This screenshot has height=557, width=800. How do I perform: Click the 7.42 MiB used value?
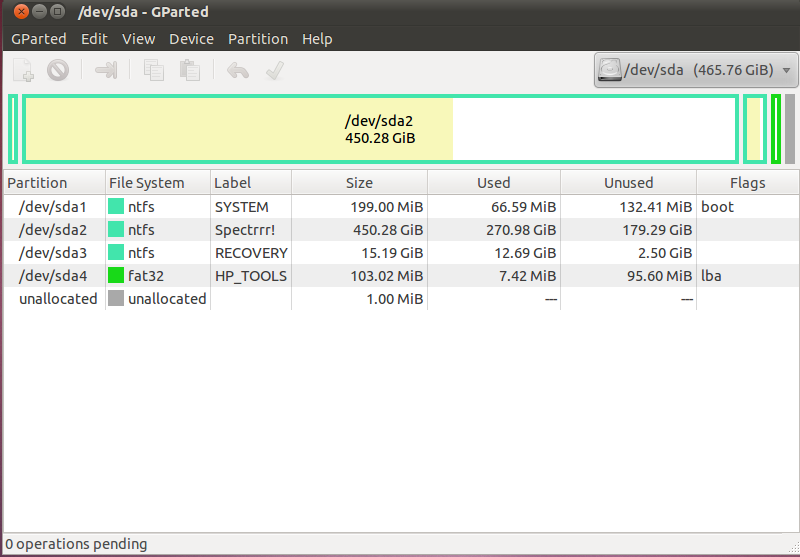tap(527, 276)
